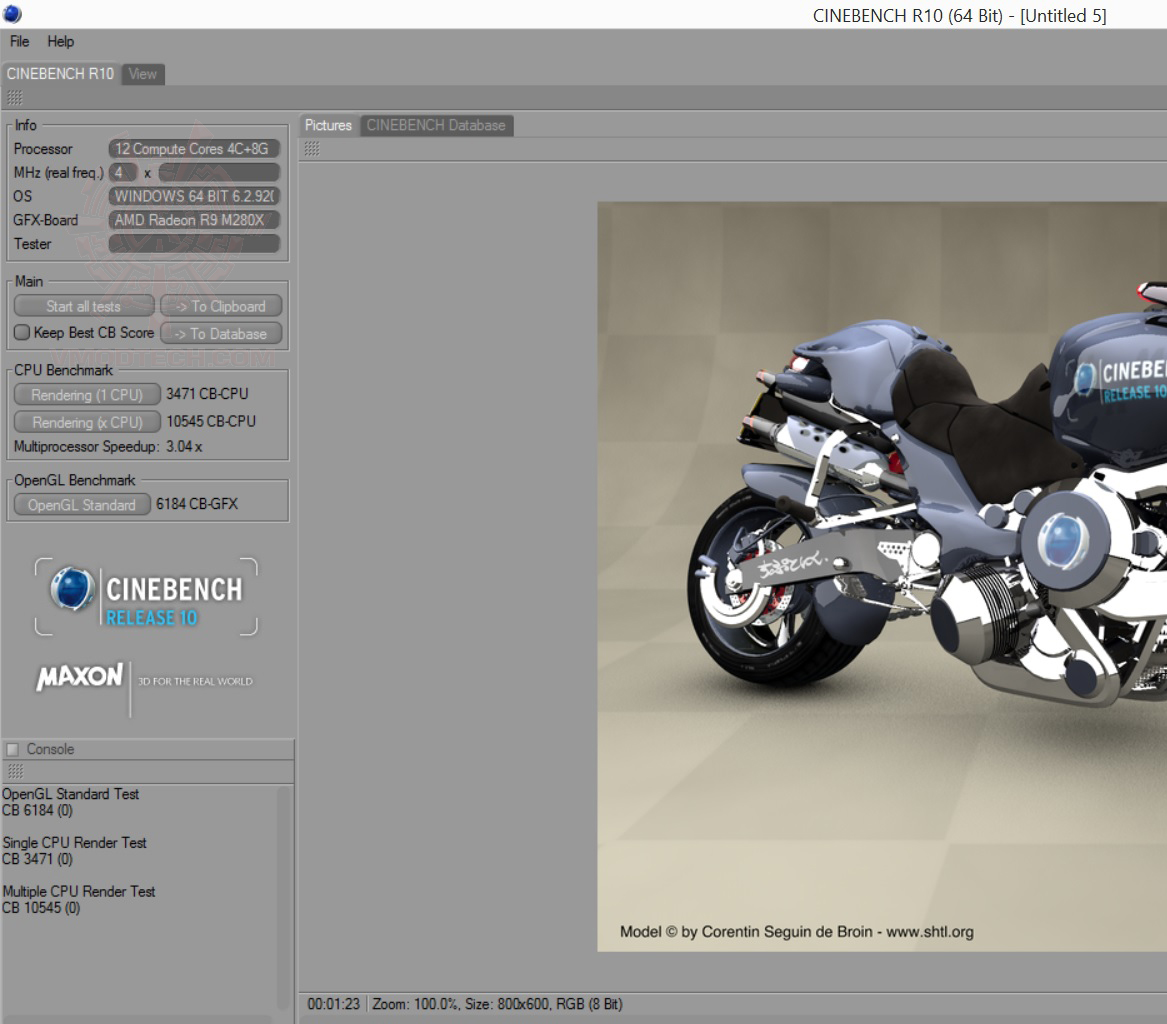1167x1024 pixels.
Task: Click the 6184 CB-GFX score text
Action: pyautogui.click(x=196, y=504)
